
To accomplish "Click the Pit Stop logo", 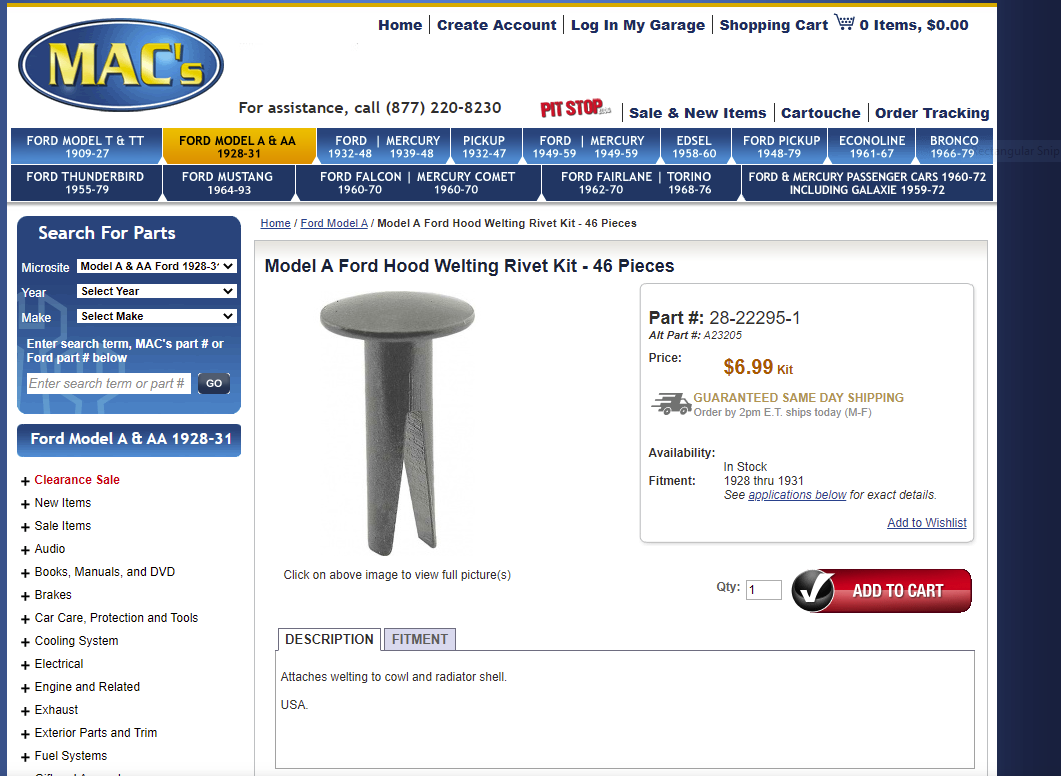I will (576, 108).
